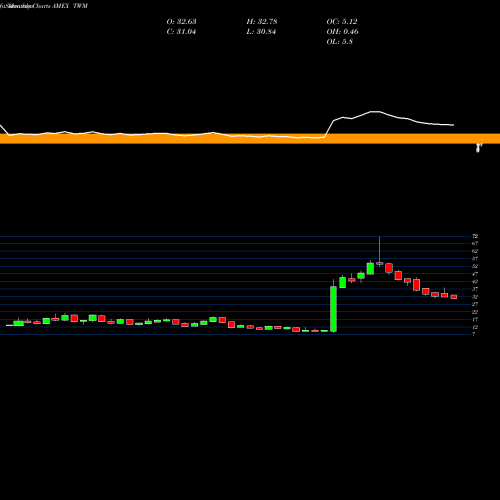The image size is (500, 500).
Task: Click the small marker below the orange band
Action: click(479, 148)
